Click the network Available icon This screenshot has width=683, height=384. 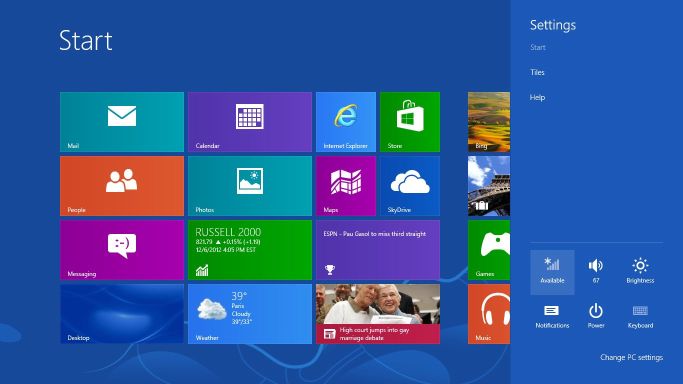coord(552,272)
